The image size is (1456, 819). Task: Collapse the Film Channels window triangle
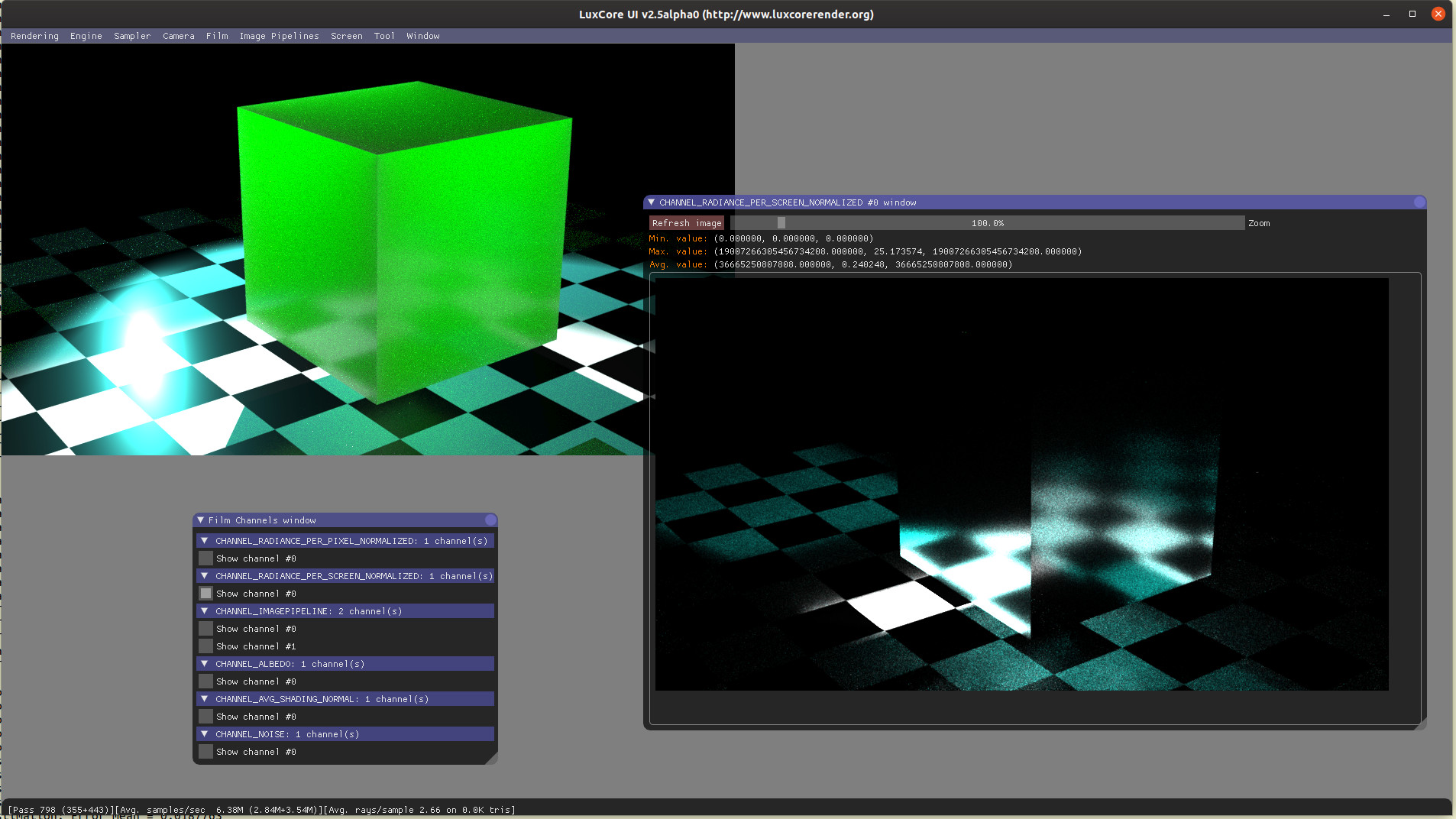coord(201,520)
